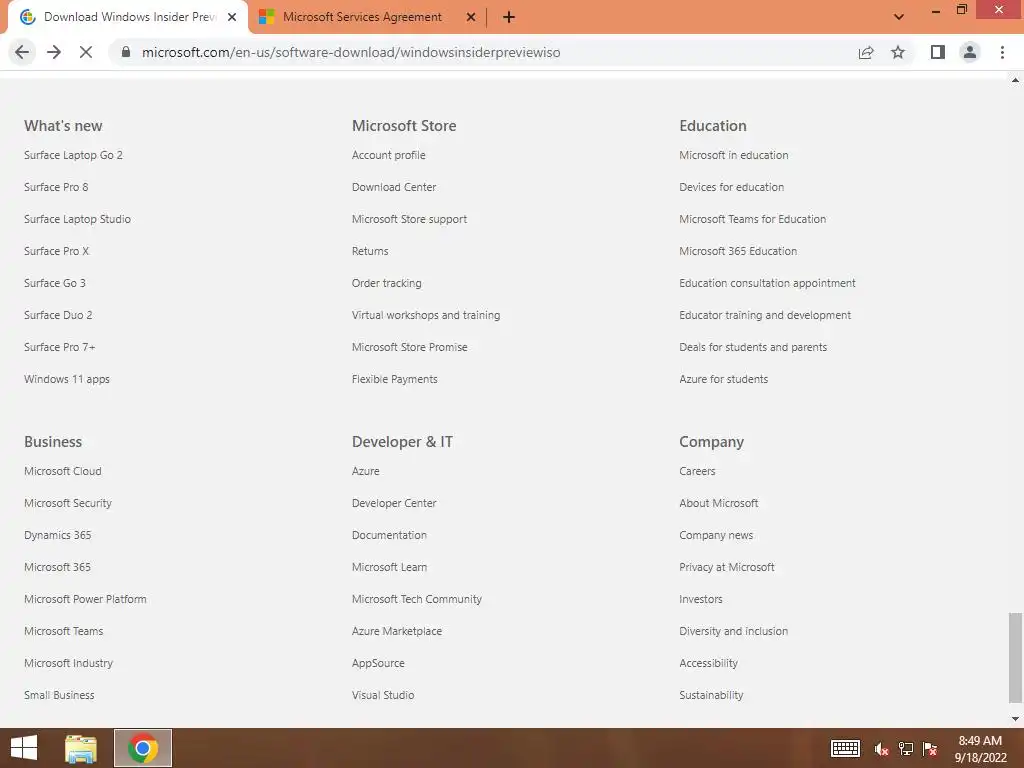Open the Download Center link

click(x=394, y=187)
